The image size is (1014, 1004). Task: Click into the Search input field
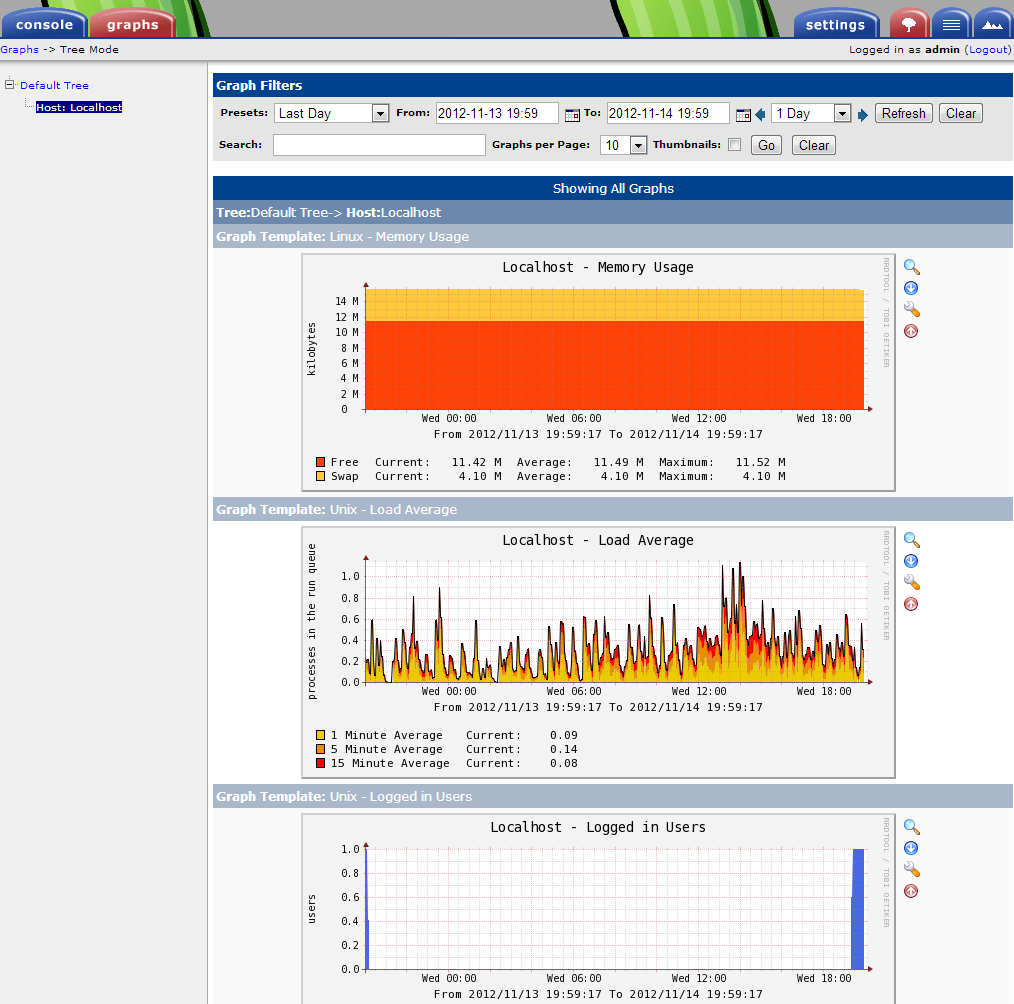pos(379,145)
